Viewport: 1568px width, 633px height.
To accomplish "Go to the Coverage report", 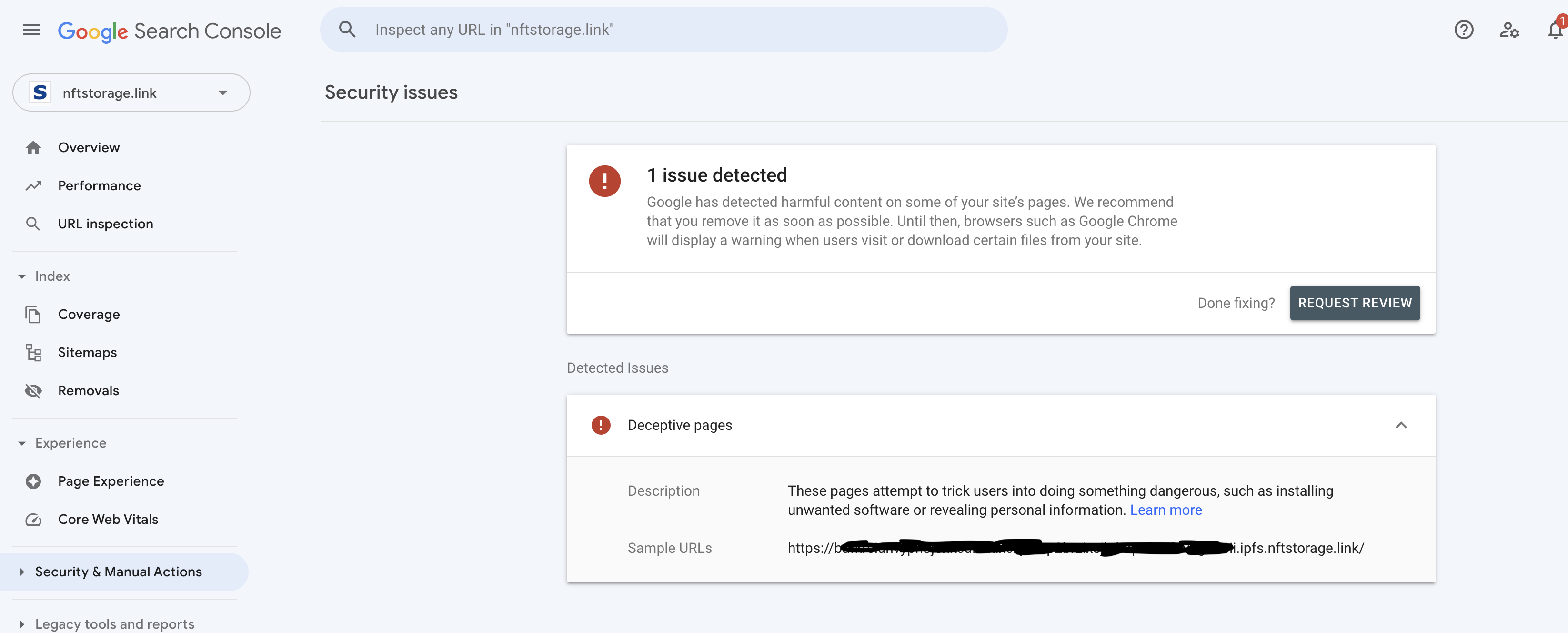I will click(89, 315).
